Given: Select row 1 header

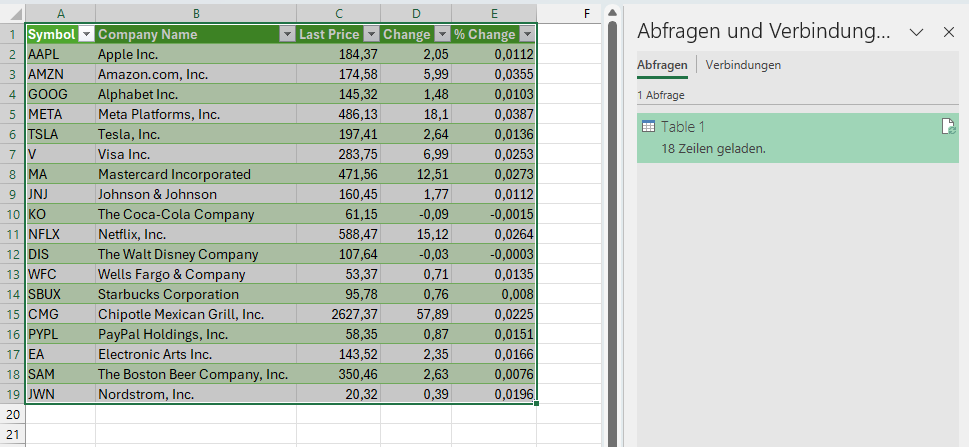Looking at the screenshot, I should pyautogui.click(x=12, y=35).
